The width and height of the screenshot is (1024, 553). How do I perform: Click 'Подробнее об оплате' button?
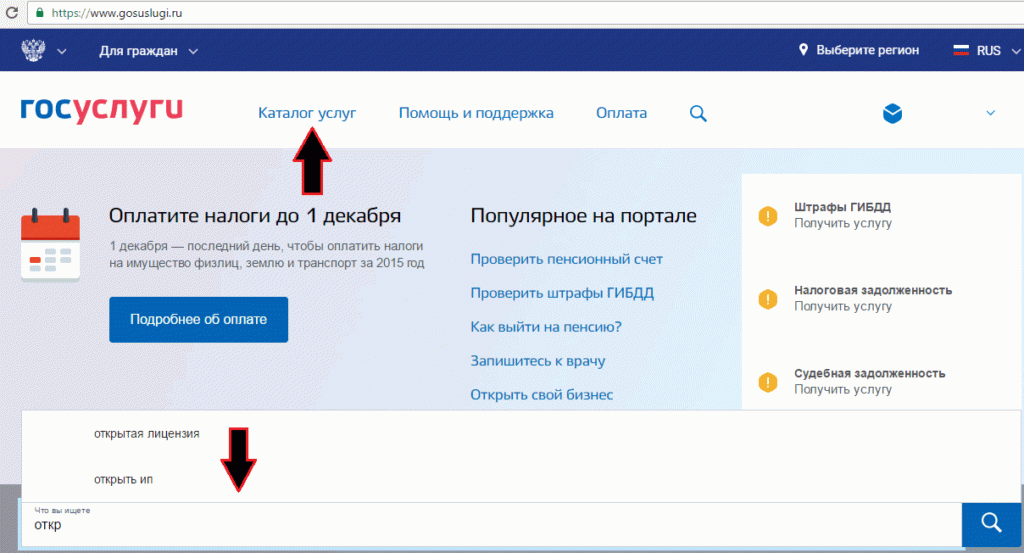point(199,319)
